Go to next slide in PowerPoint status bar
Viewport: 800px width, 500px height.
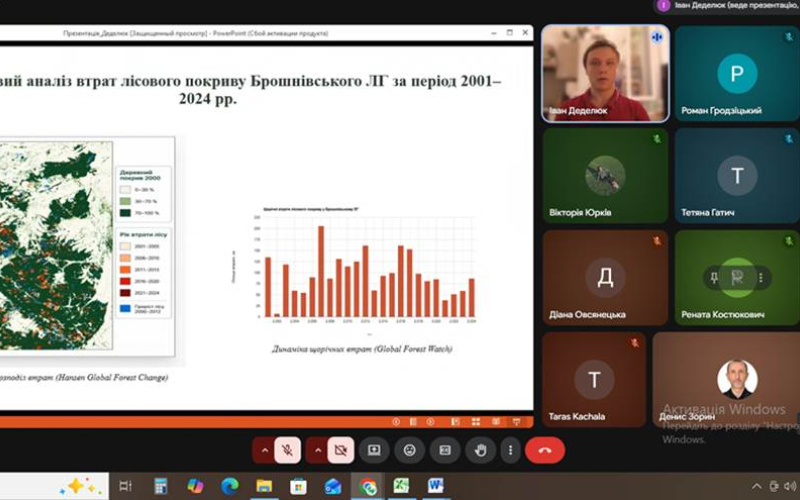(x=431, y=422)
